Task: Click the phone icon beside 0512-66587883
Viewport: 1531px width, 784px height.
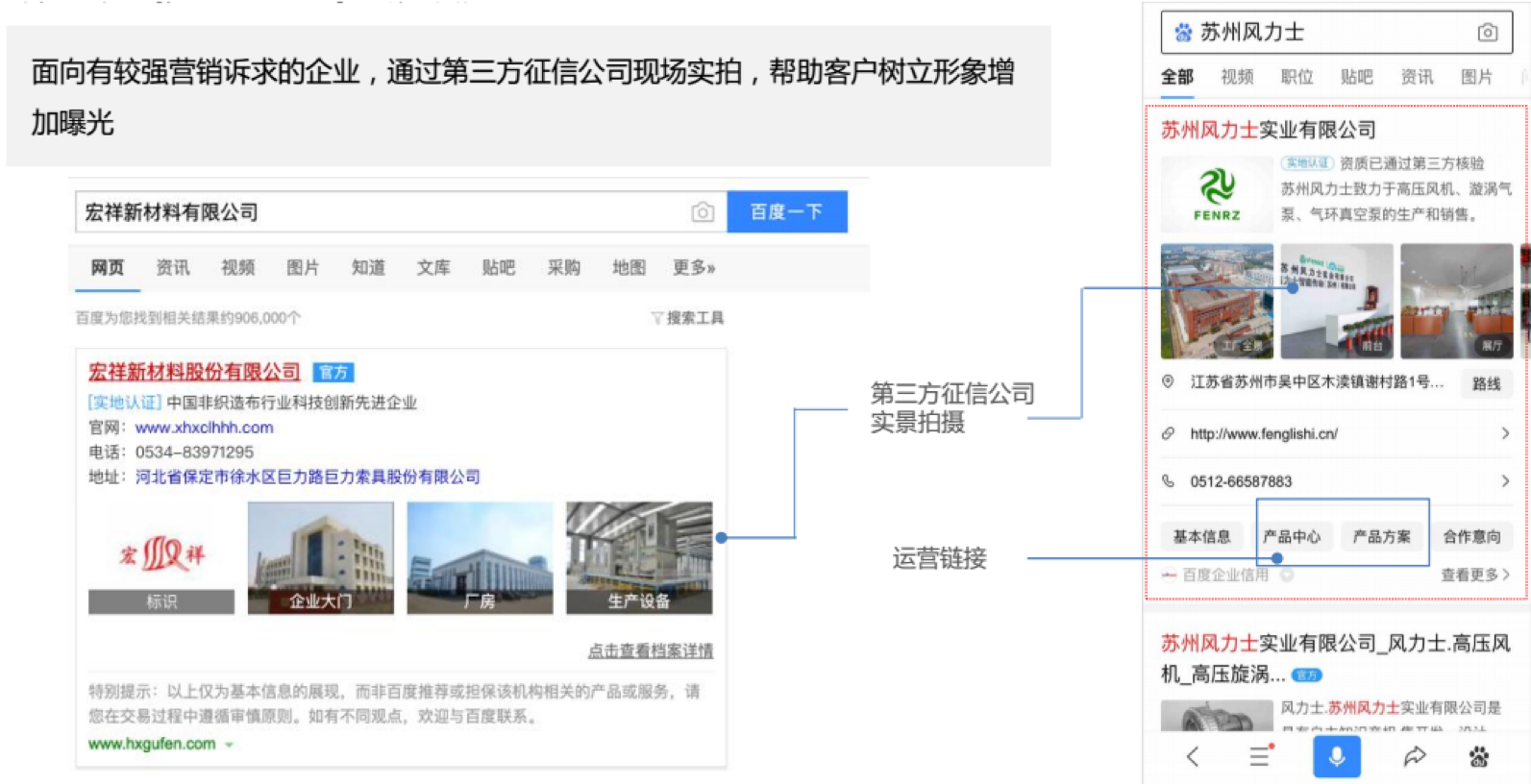Action: (1168, 480)
